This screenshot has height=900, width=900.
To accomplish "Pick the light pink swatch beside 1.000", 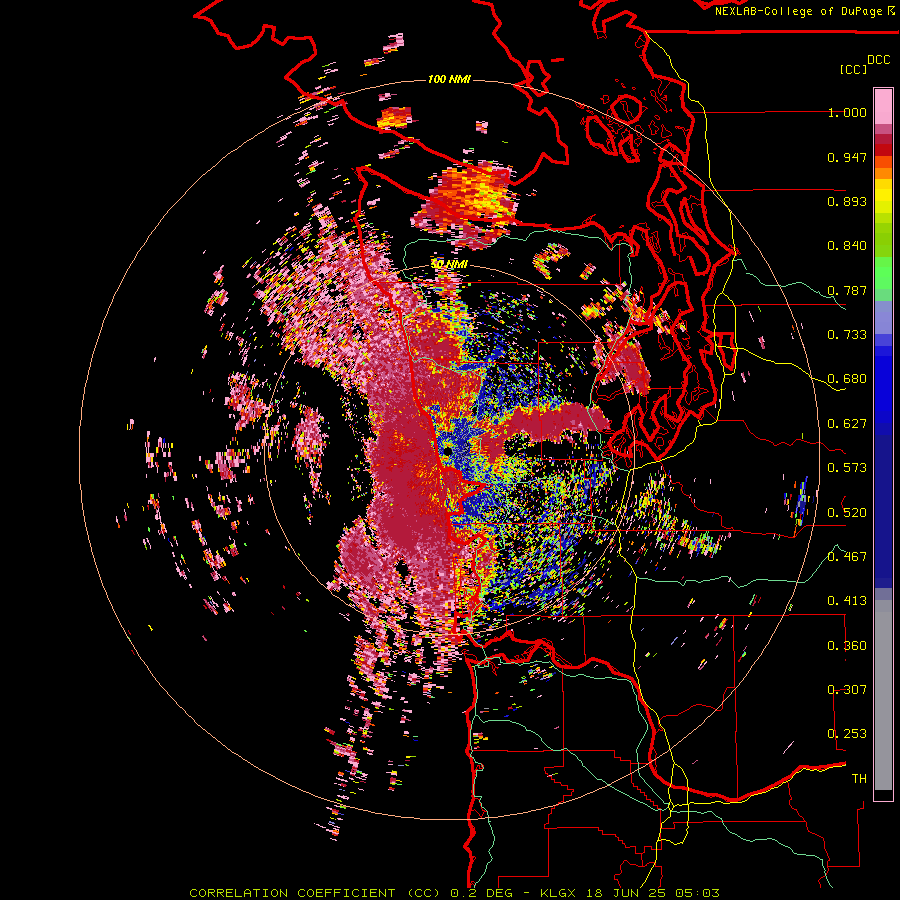I will (883, 106).
